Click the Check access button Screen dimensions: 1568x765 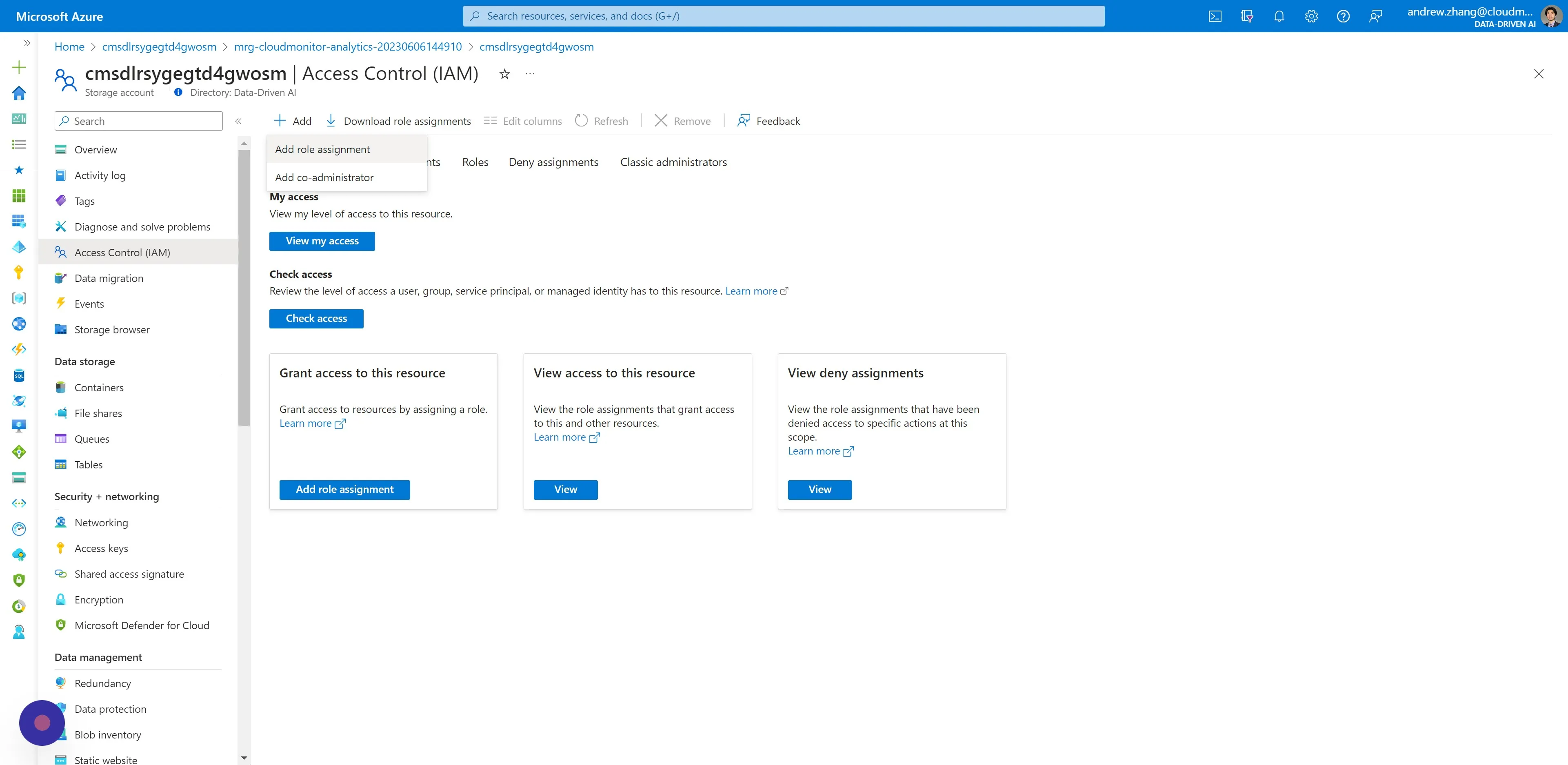[x=316, y=318]
